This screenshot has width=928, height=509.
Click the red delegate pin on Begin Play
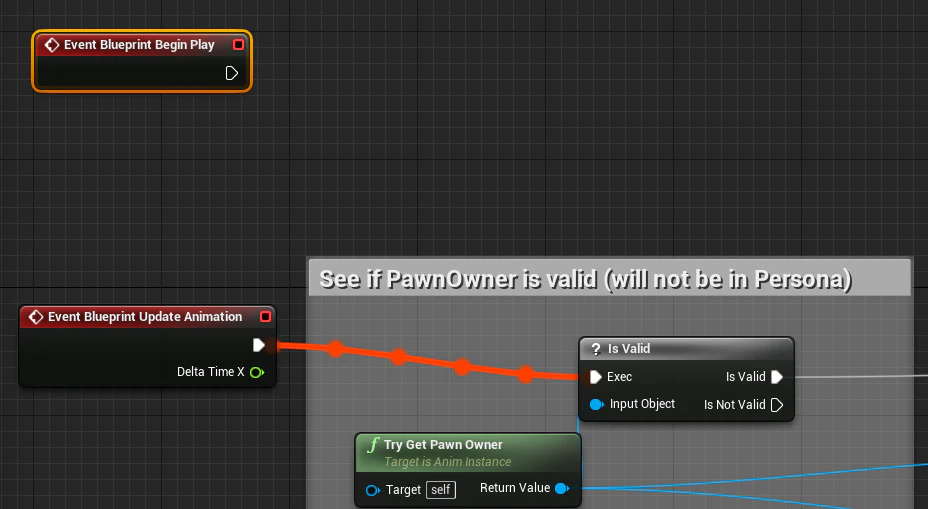239,44
